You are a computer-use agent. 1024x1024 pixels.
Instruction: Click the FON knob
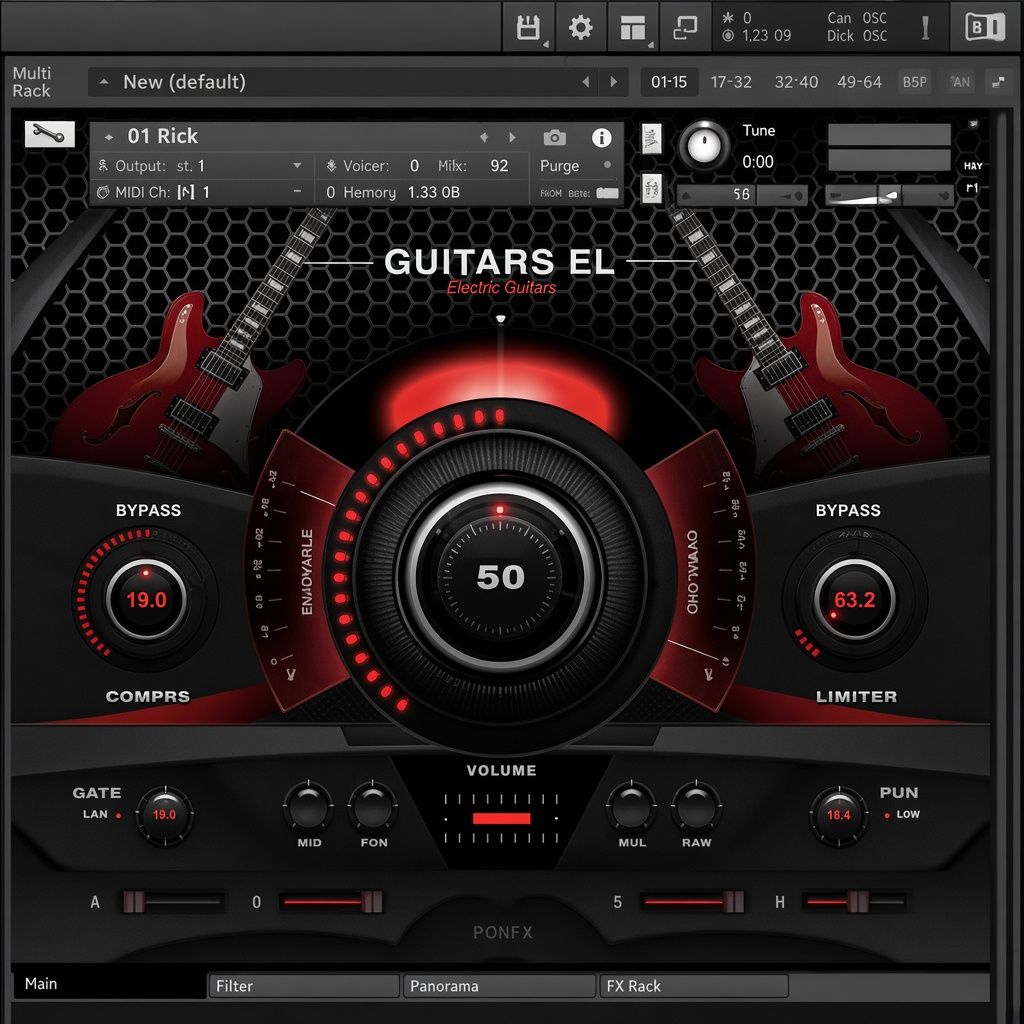pos(373,807)
